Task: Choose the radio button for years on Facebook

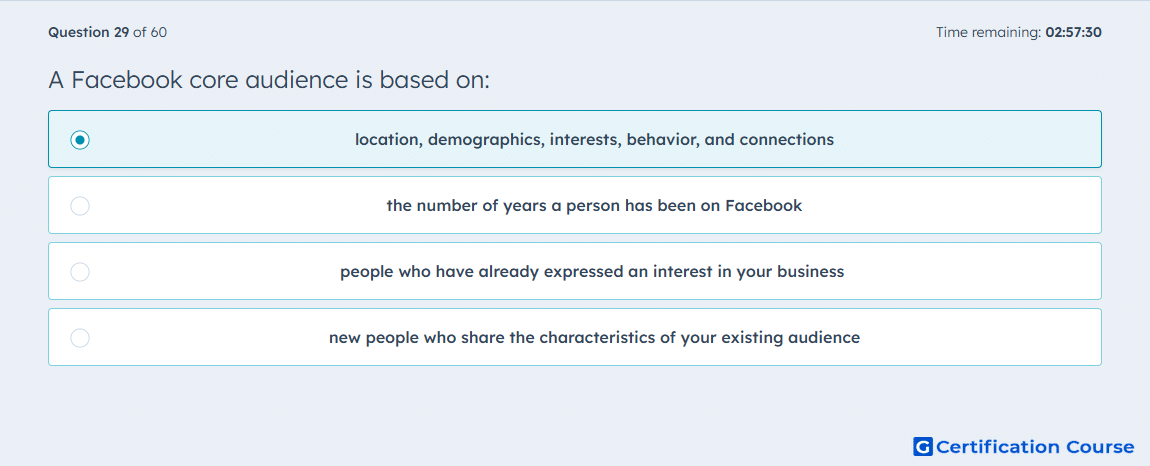Action: (x=80, y=205)
